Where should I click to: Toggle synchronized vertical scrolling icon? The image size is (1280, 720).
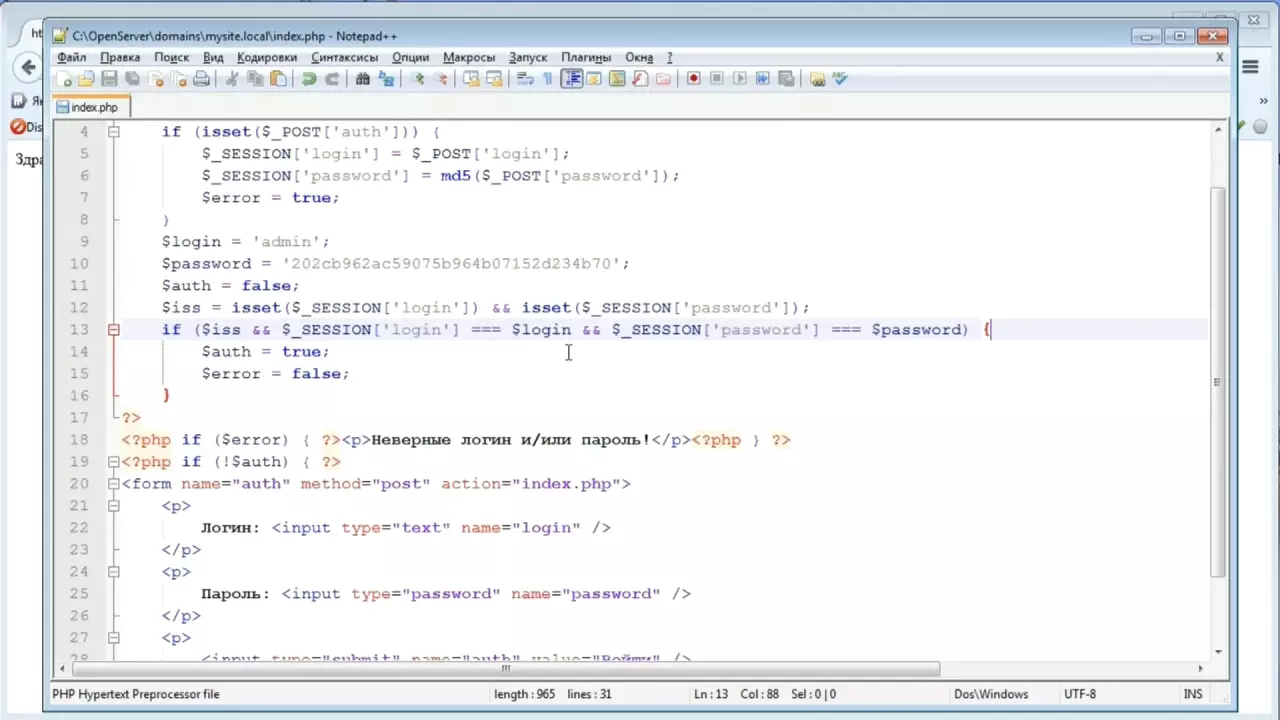(471, 79)
